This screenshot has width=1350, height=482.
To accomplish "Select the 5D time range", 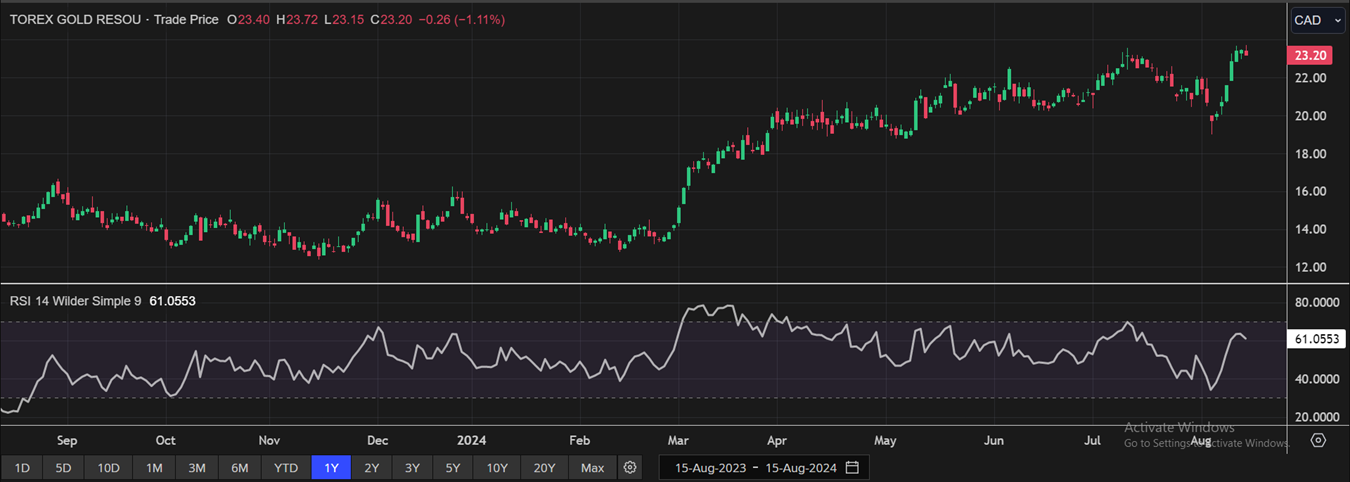I will click(x=64, y=467).
